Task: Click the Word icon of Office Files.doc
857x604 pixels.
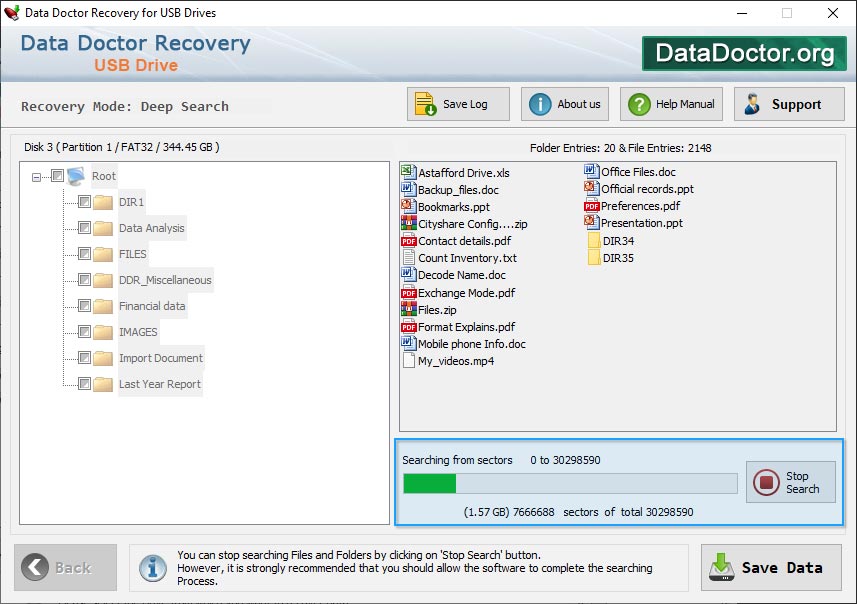Action: click(x=591, y=172)
